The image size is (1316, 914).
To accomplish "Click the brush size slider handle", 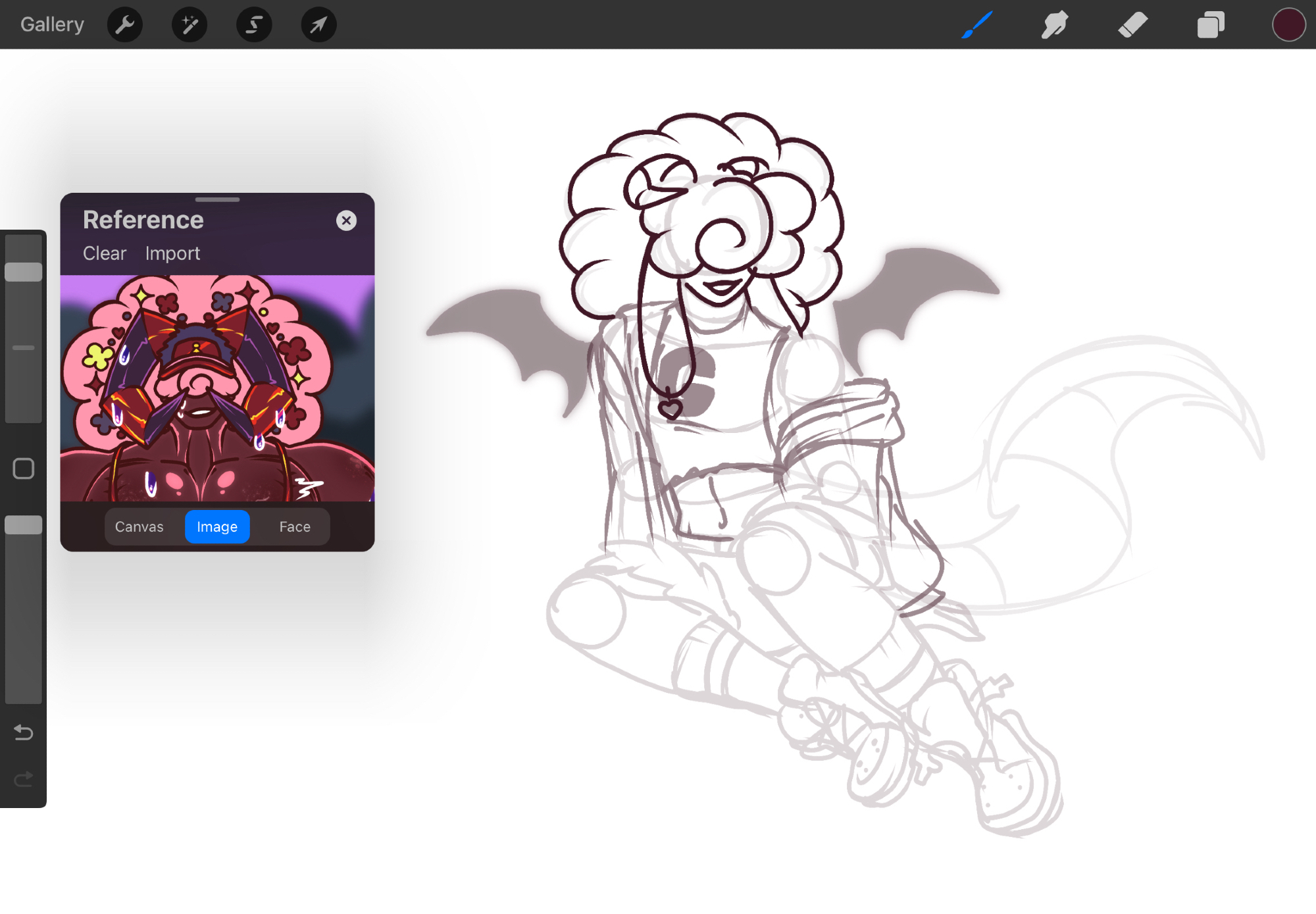I will point(24,272).
